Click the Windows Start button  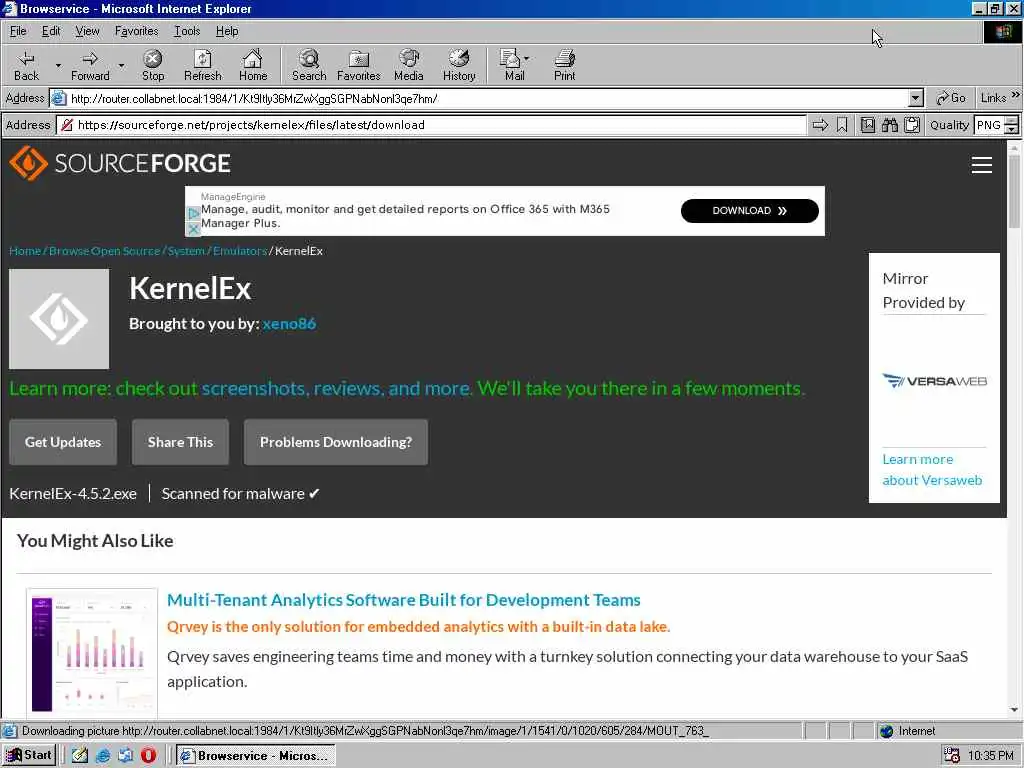point(29,755)
